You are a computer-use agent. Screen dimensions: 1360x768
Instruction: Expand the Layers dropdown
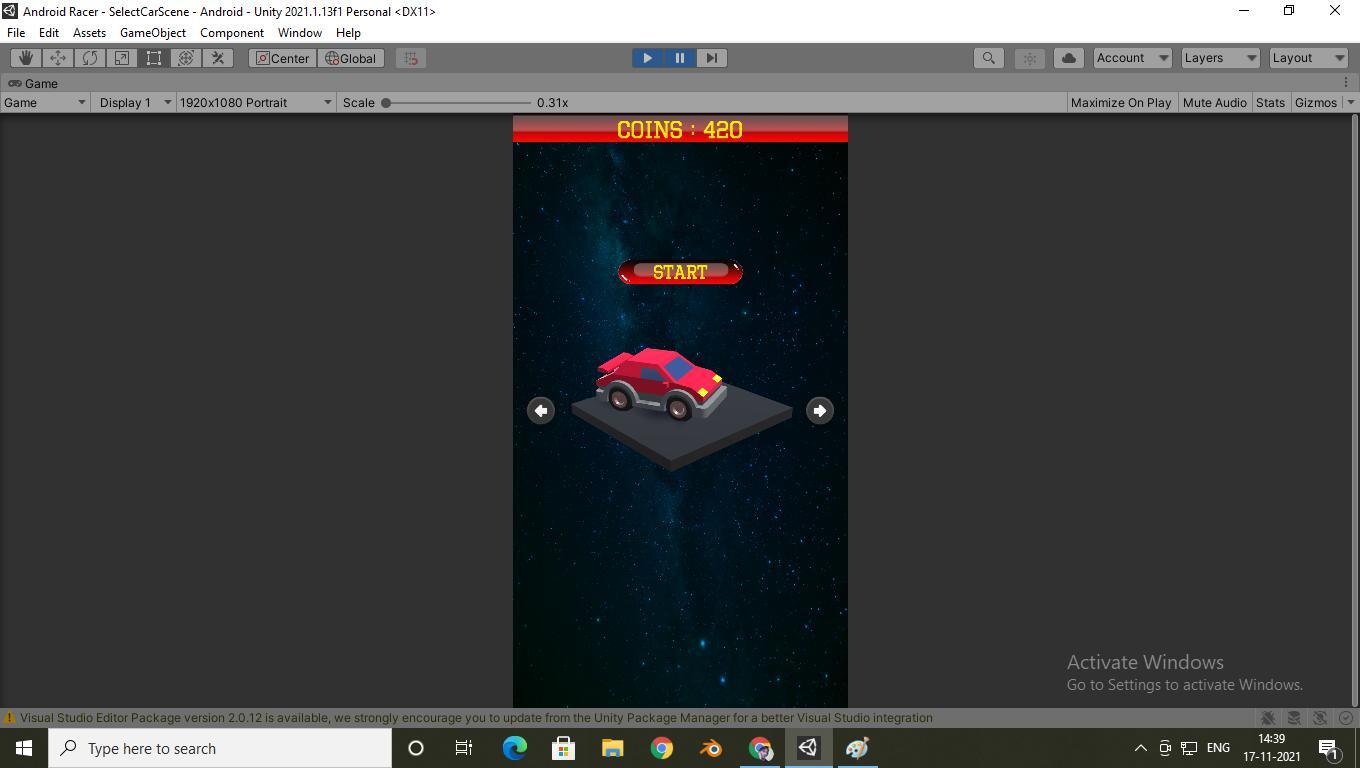coord(1219,58)
